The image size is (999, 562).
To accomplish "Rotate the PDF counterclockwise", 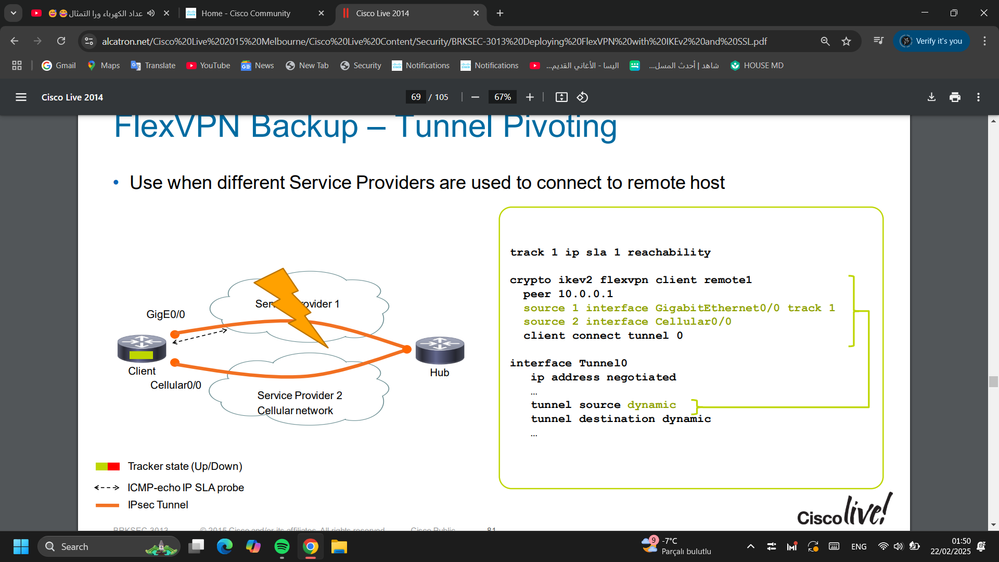I will (582, 97).
